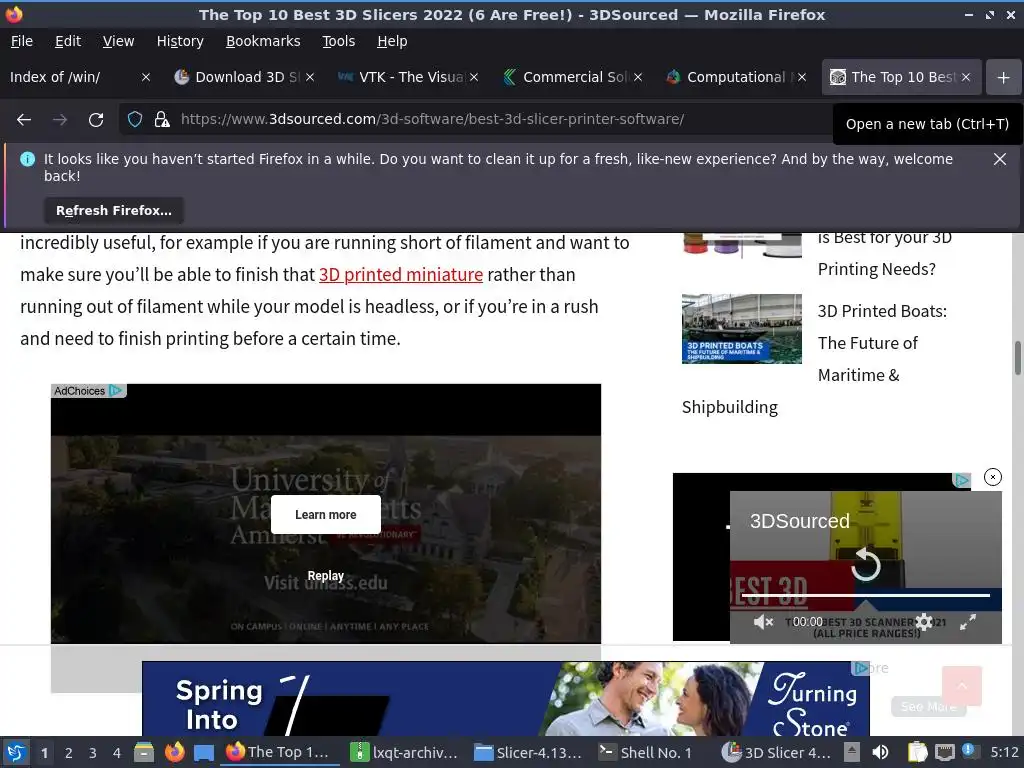
Task: Switch to Shell No. 1 taskbar window
Action: (x=647, y=753)
